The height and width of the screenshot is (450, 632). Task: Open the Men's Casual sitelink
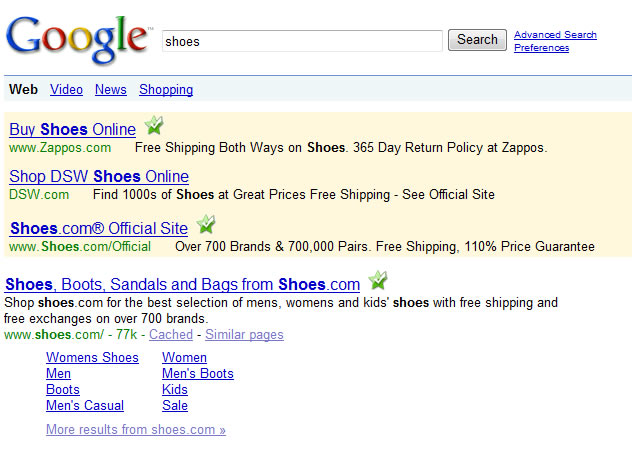tap(85, 406)
